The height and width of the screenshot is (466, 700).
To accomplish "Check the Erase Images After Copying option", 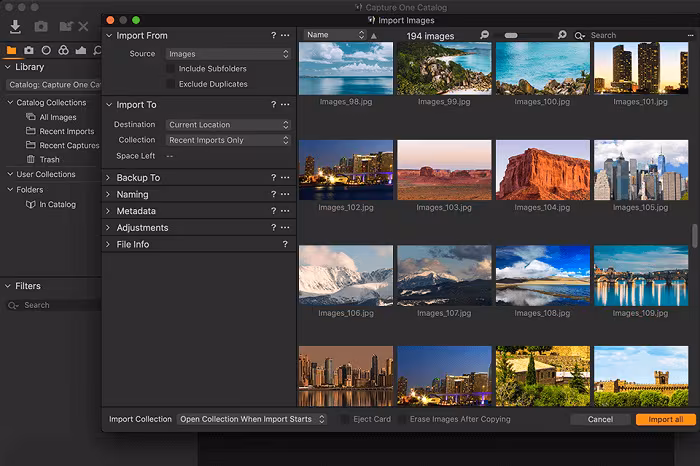I will click(402, 419).
